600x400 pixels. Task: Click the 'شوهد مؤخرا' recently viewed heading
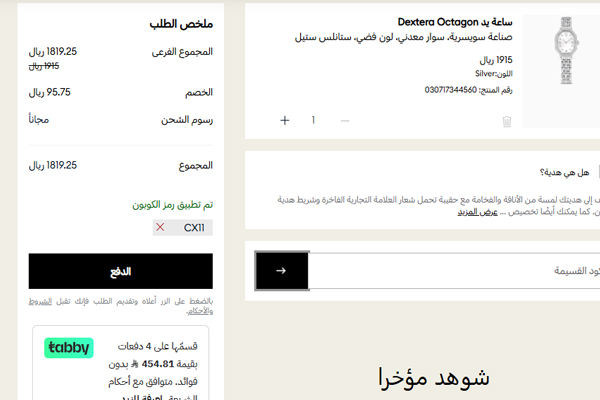click(x=434, y=377)
